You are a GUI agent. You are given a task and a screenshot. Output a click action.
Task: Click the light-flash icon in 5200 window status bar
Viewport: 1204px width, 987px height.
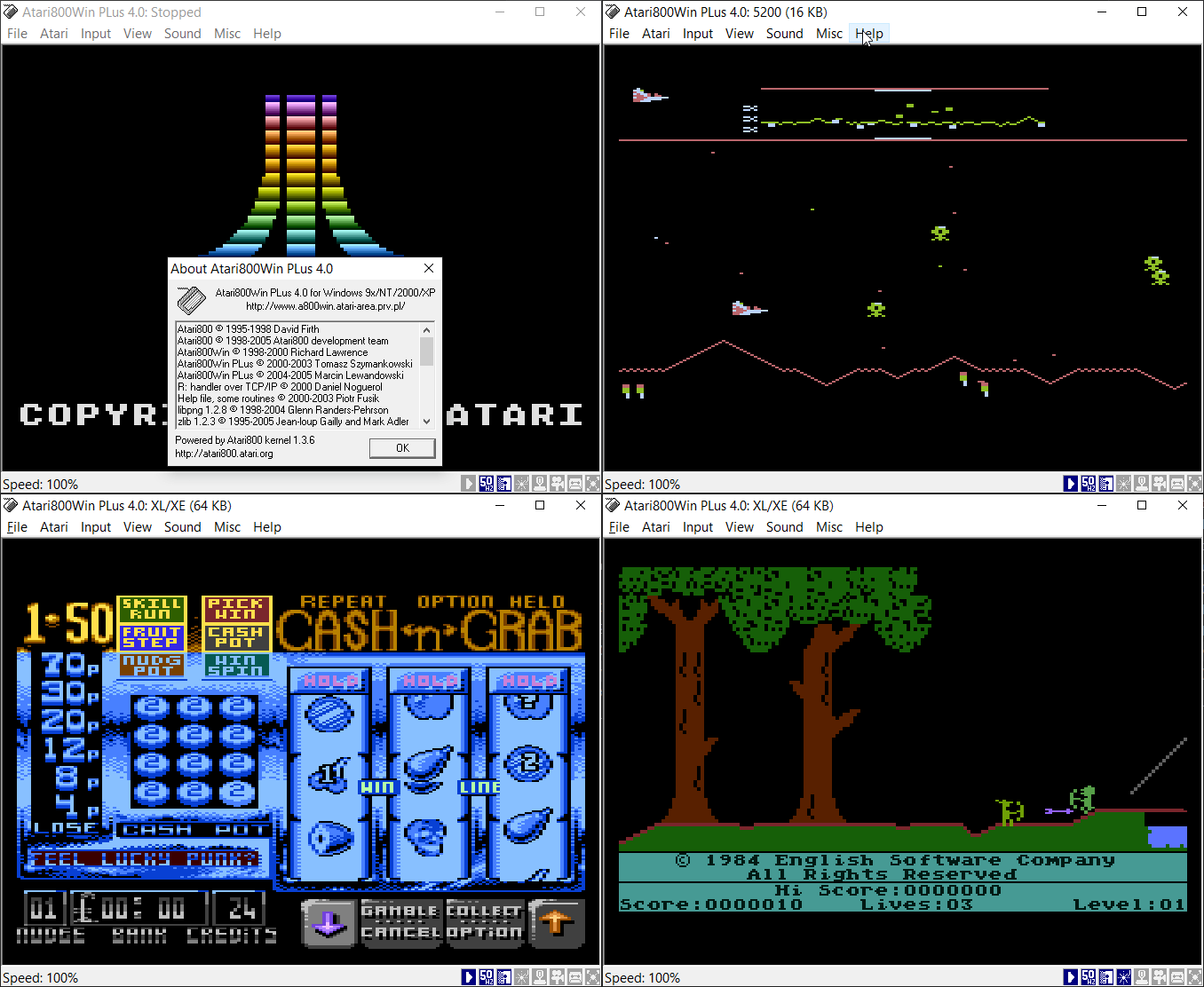click(x=1124, y=484)
